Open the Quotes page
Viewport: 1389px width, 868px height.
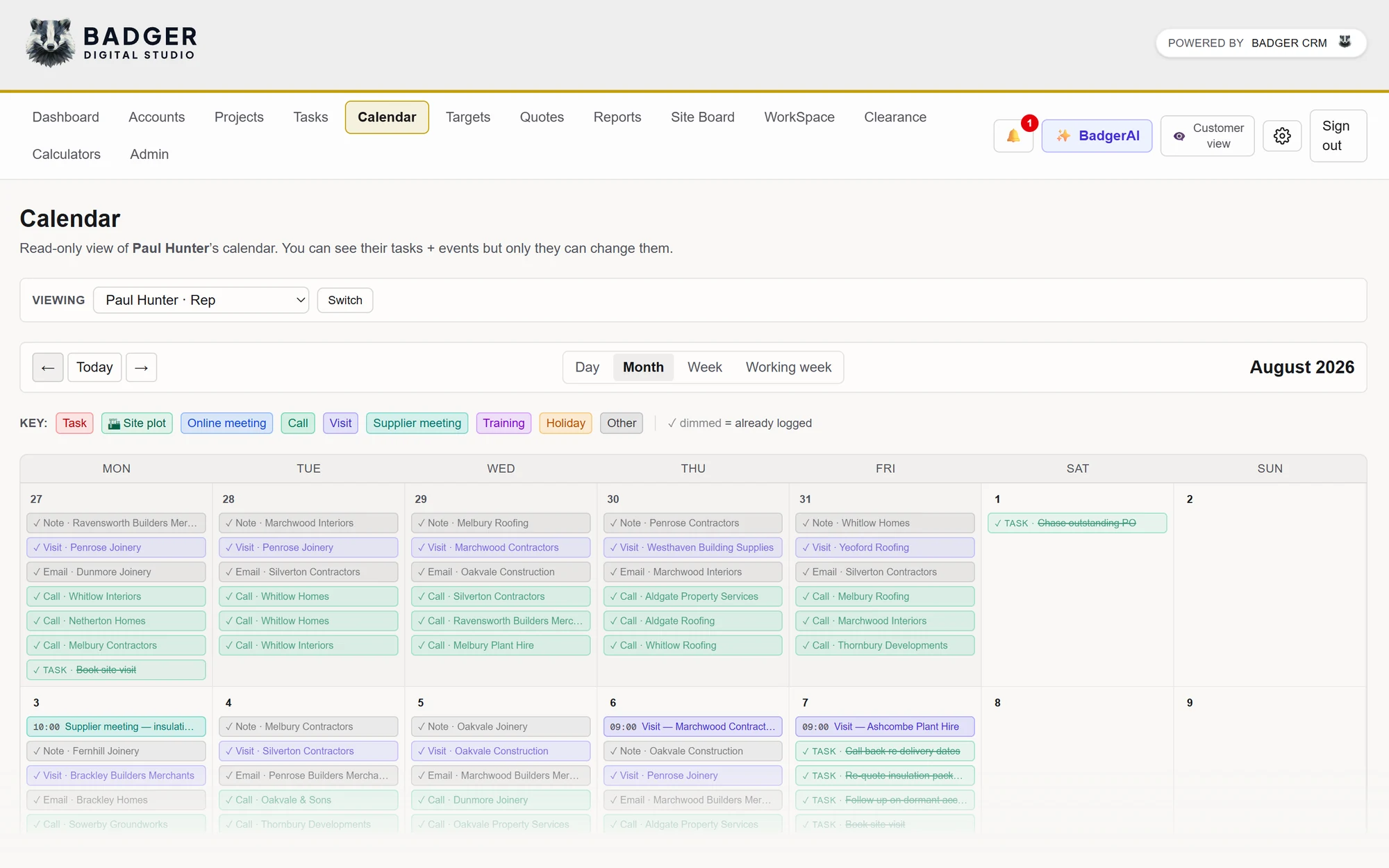point(542,117)
